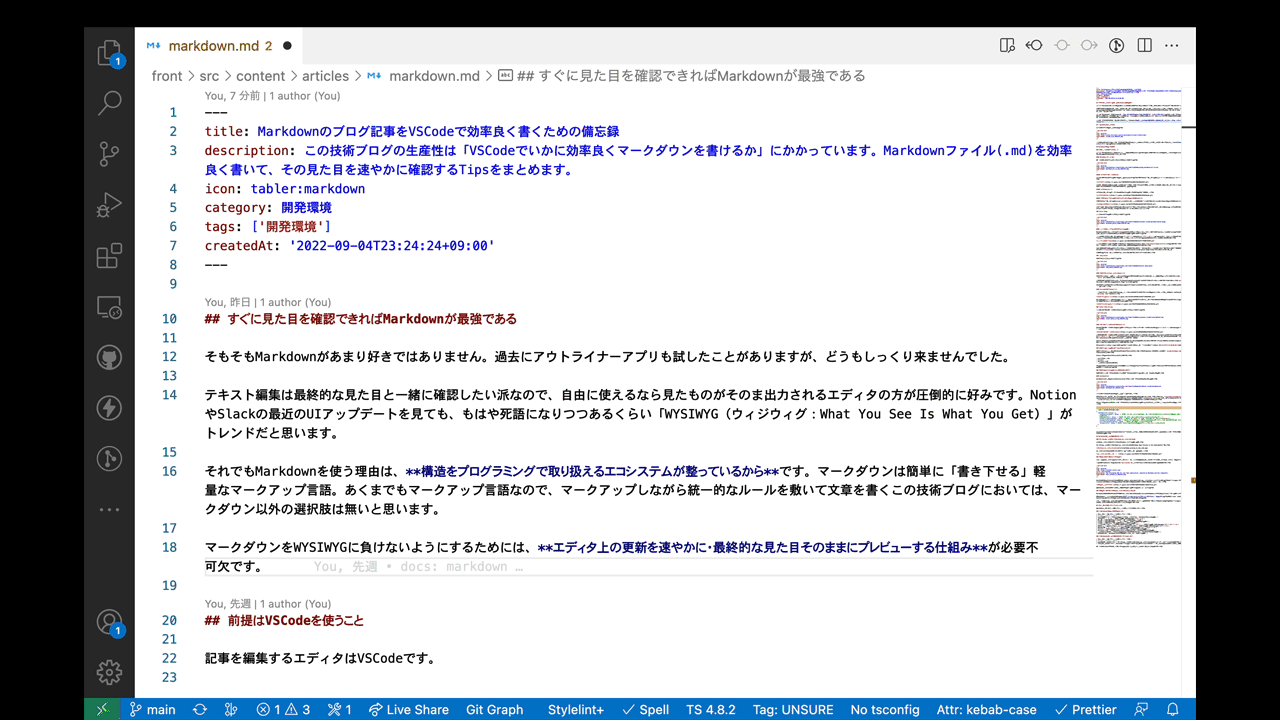Open the Search view
Image resolution: width=1280 pixels, height=720 pixels.
[109, 104]
